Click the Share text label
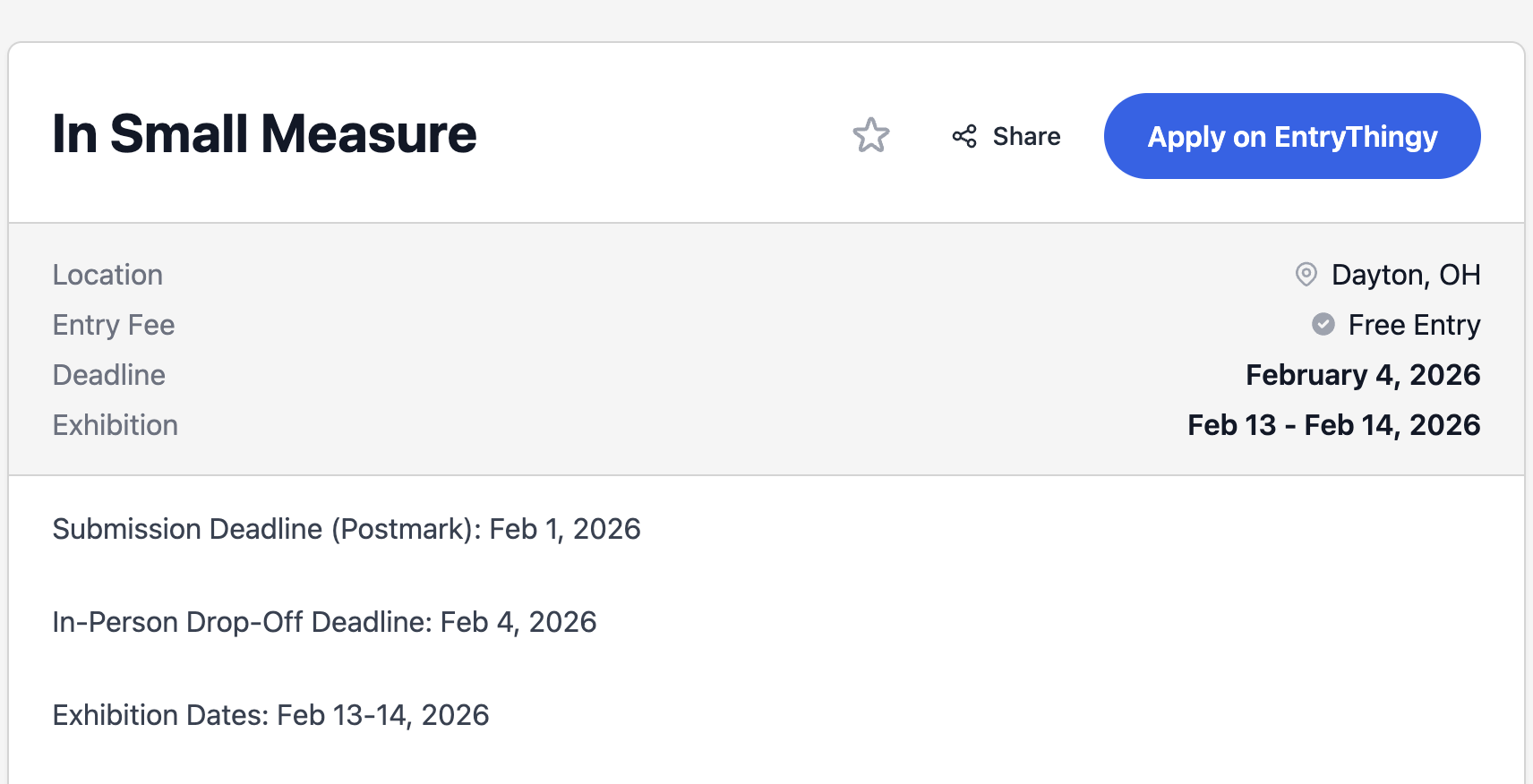The image size is (1533, 784). point(1026,136)
